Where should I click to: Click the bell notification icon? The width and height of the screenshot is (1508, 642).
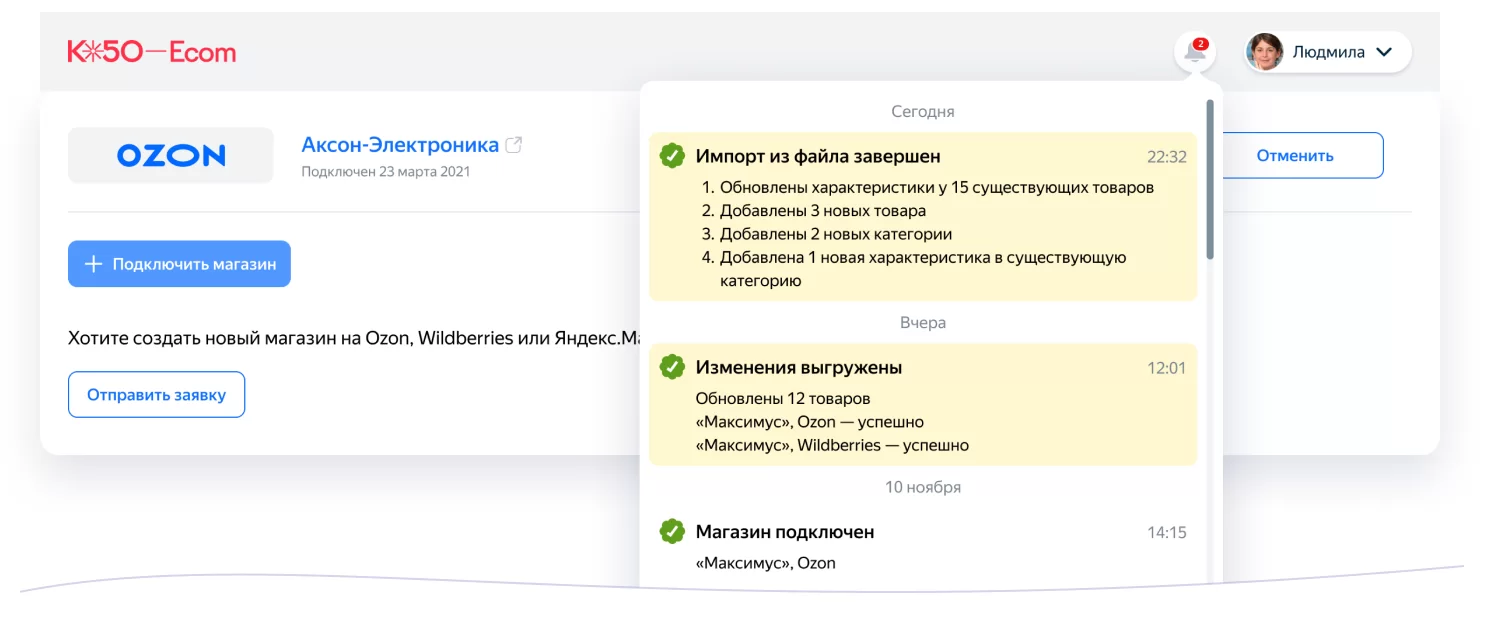click(x=1193, y=53)
